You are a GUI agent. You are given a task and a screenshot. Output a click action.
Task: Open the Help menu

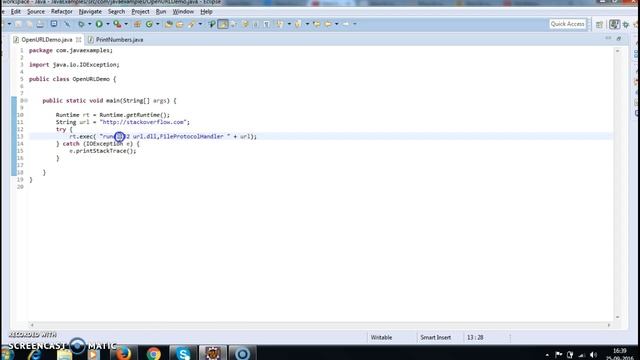point(206,11)
